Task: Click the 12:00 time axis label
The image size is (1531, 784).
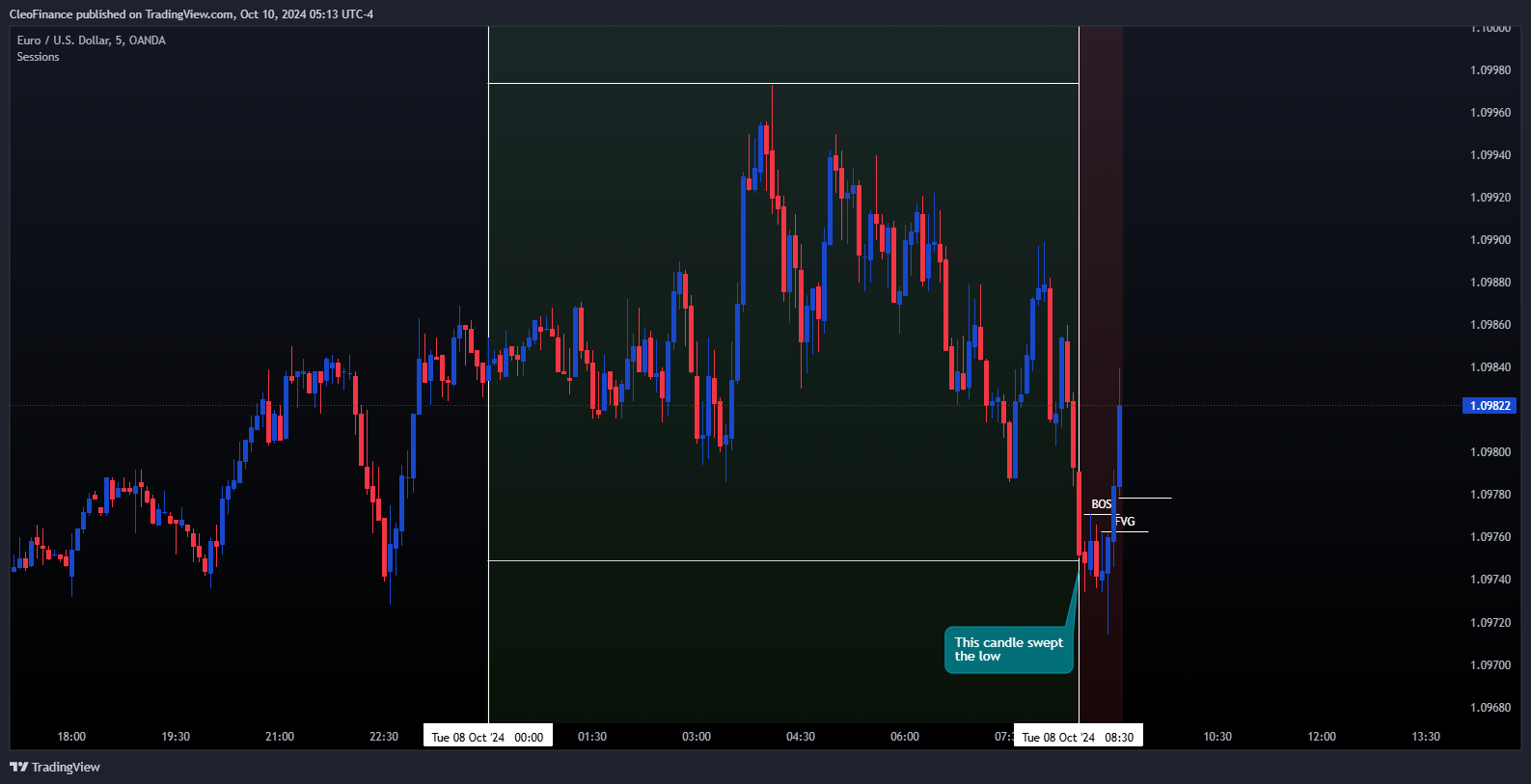Action: coord(1322,737)
